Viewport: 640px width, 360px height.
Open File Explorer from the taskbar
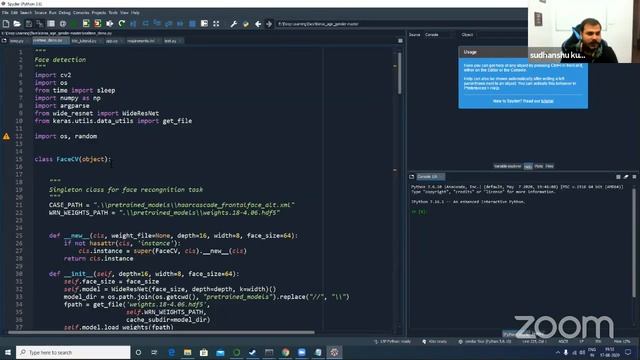tap(188, 352)
